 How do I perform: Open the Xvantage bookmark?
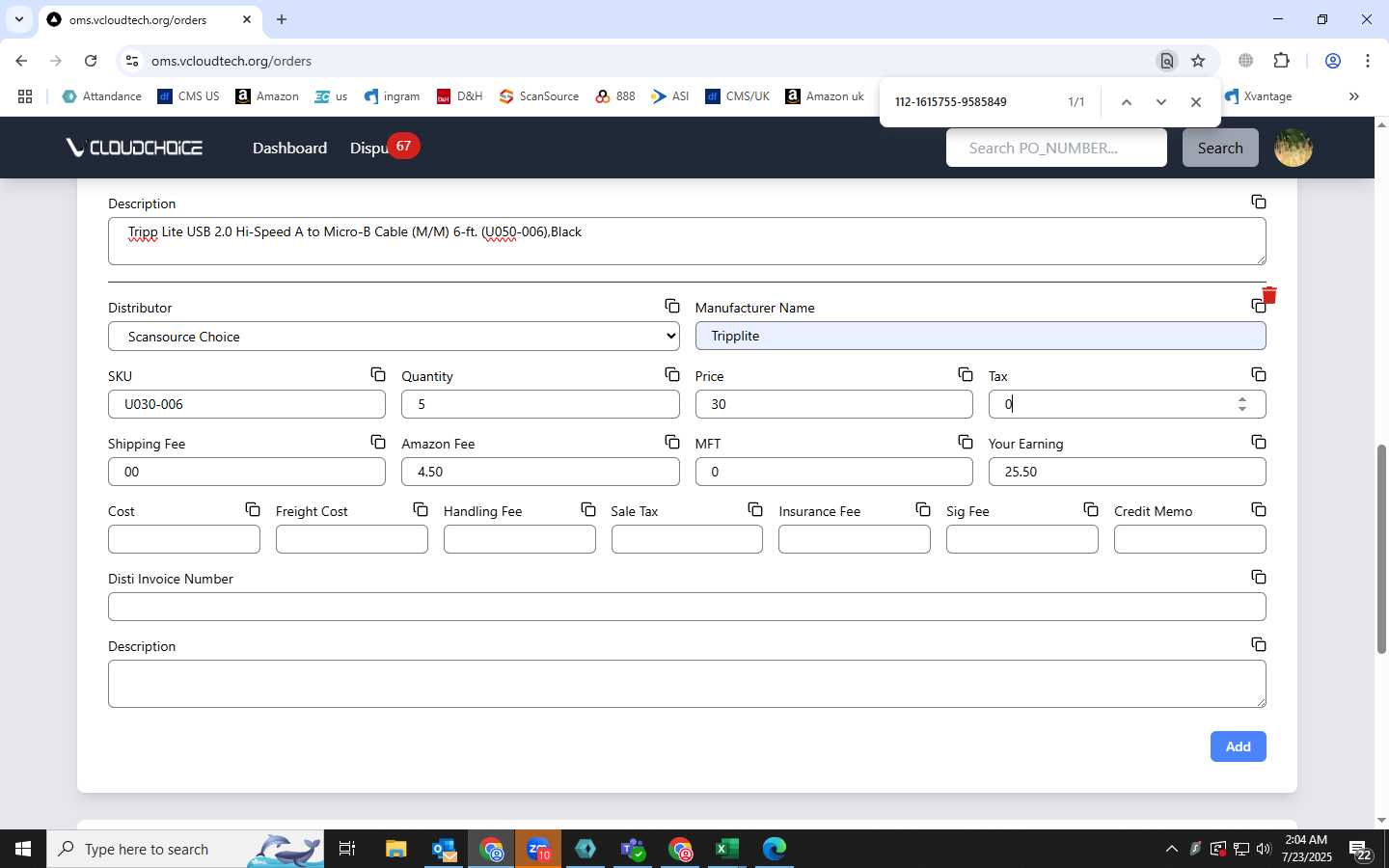pos(1258,96)
